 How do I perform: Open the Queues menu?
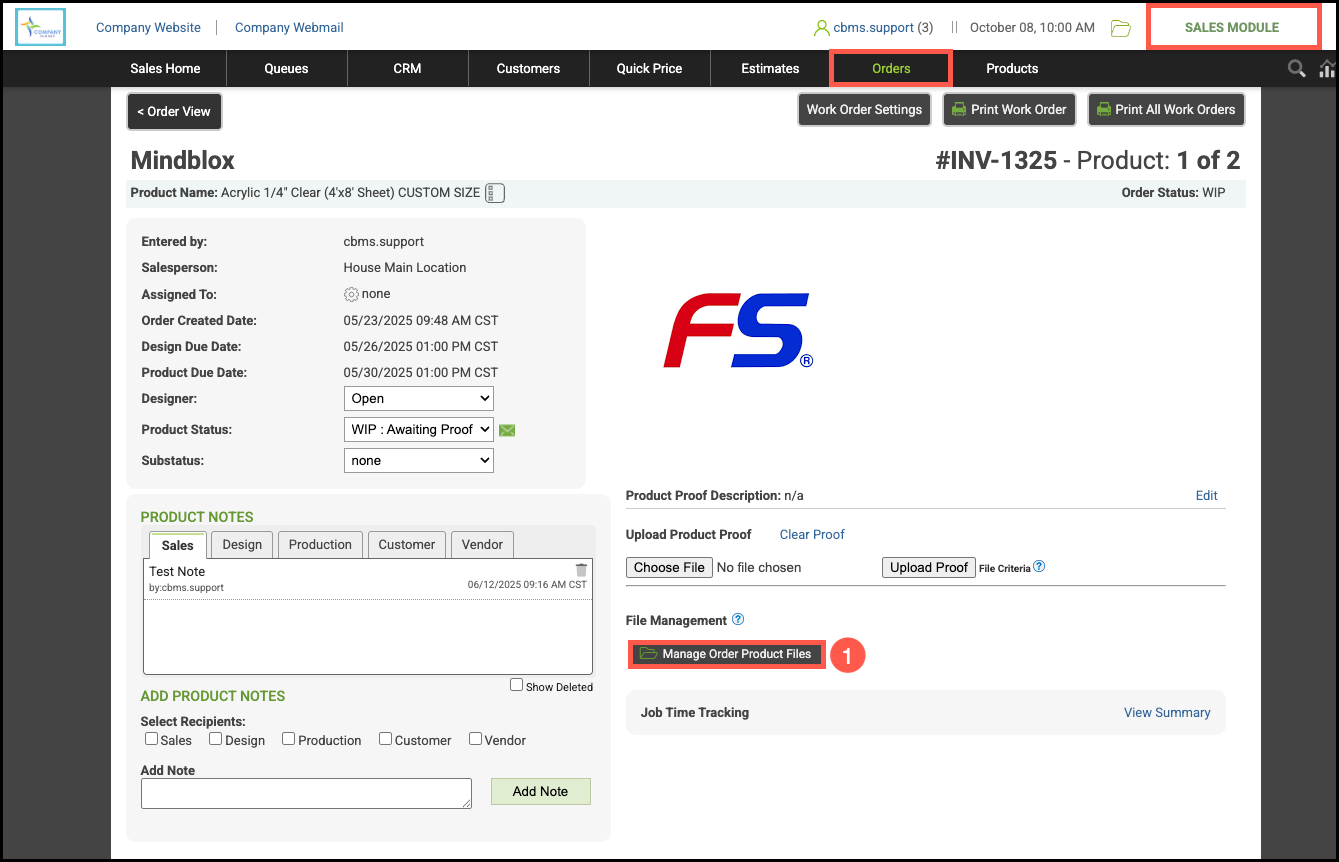pyautogui.click(x=286, y=68)
